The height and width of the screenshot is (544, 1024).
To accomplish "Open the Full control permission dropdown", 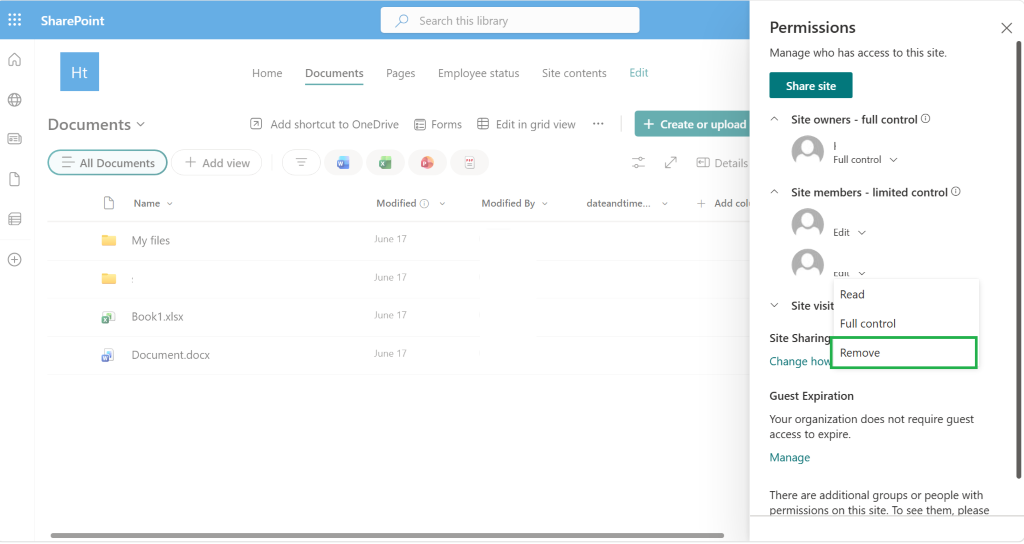I will tap(865, 159).
